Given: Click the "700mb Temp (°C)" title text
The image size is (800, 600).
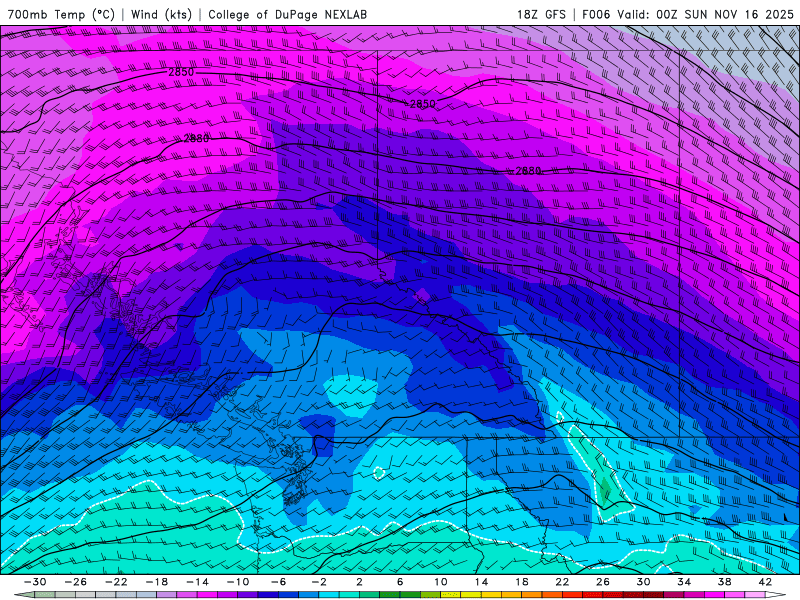Looking at the screenshot, I should pos(61,14).
